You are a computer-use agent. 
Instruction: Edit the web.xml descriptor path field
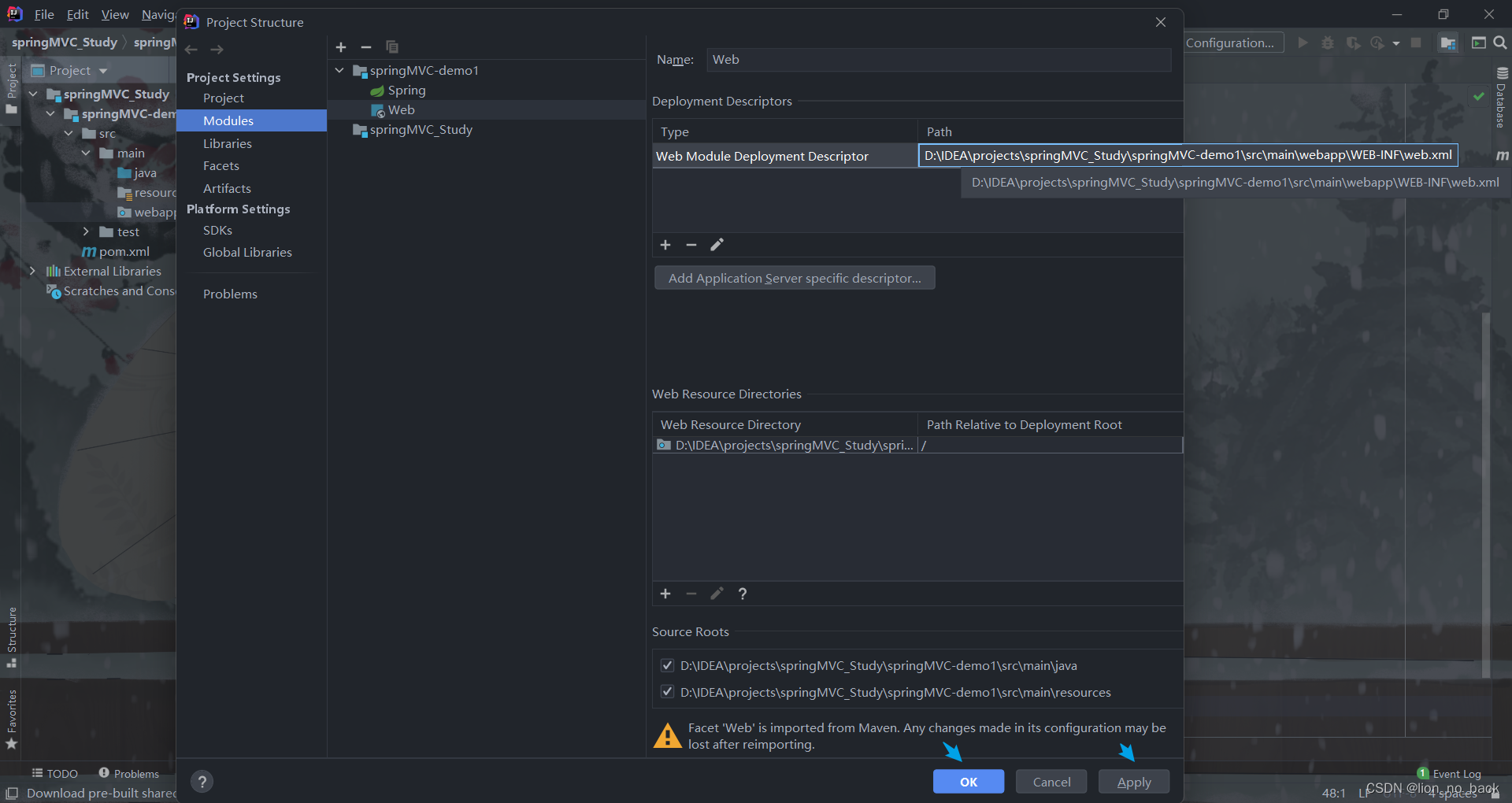coord(1188,155)
